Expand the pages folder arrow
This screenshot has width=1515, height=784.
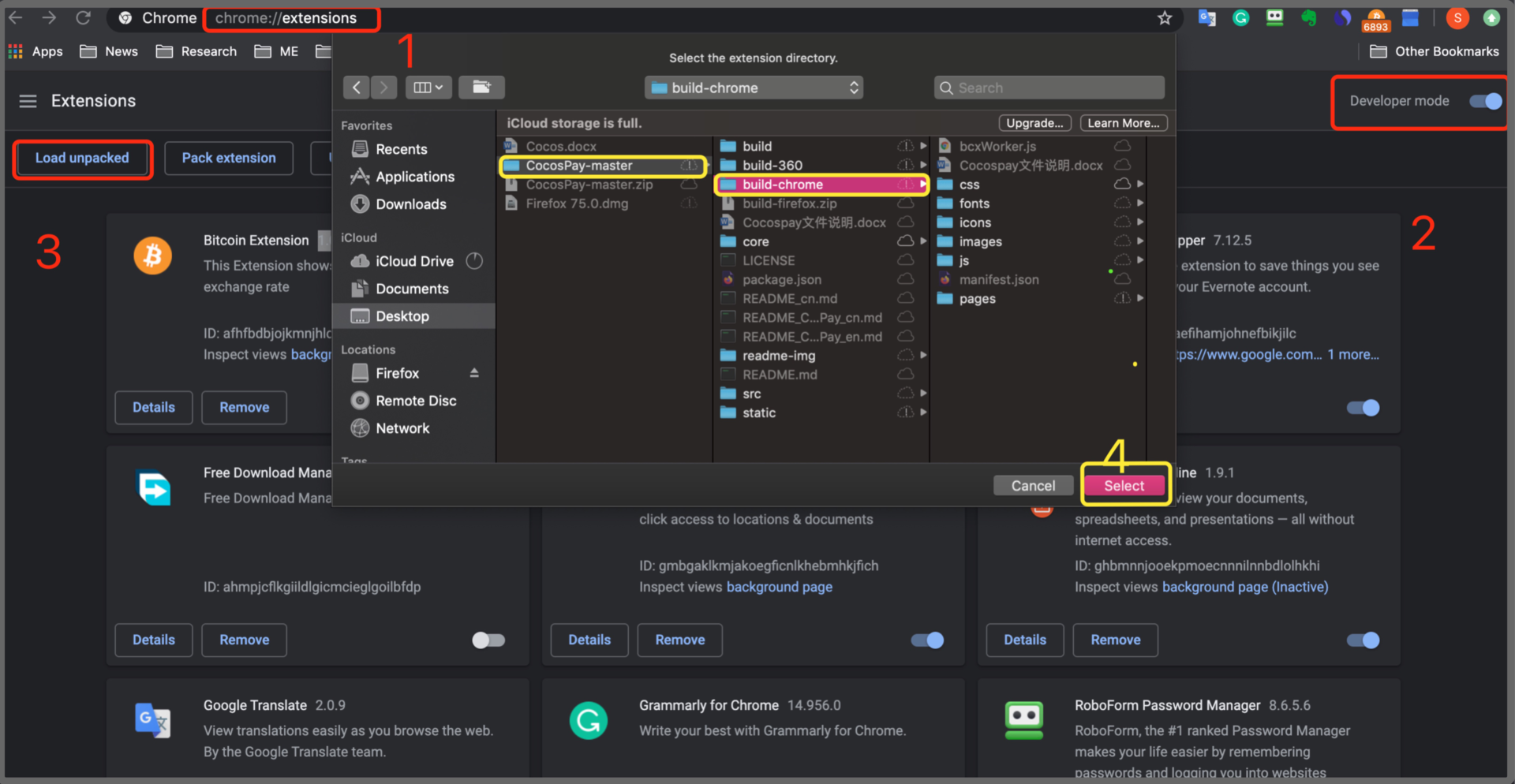pos(1140,298)
